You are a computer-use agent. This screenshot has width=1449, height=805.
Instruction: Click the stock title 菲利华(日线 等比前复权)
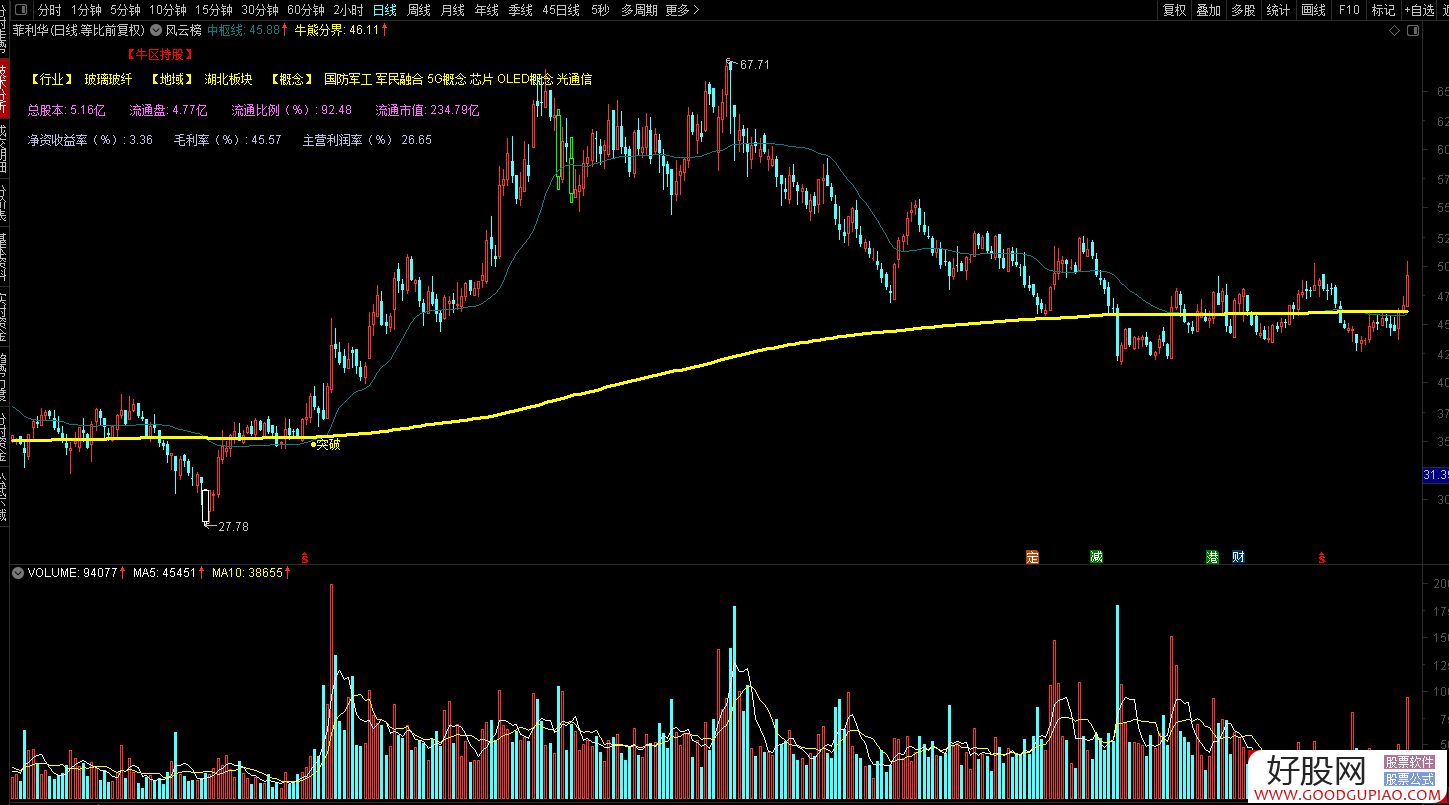click(79, 30)
